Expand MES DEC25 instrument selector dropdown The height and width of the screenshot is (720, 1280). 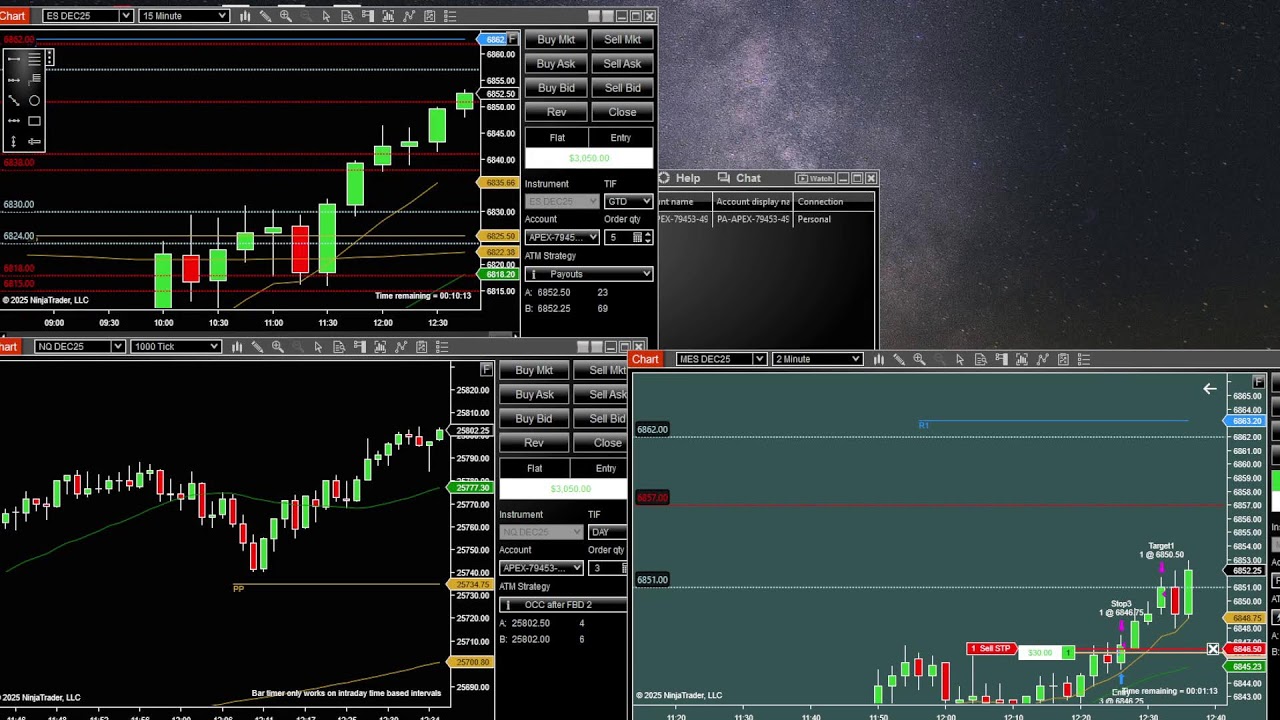click(x=759, y=359)
